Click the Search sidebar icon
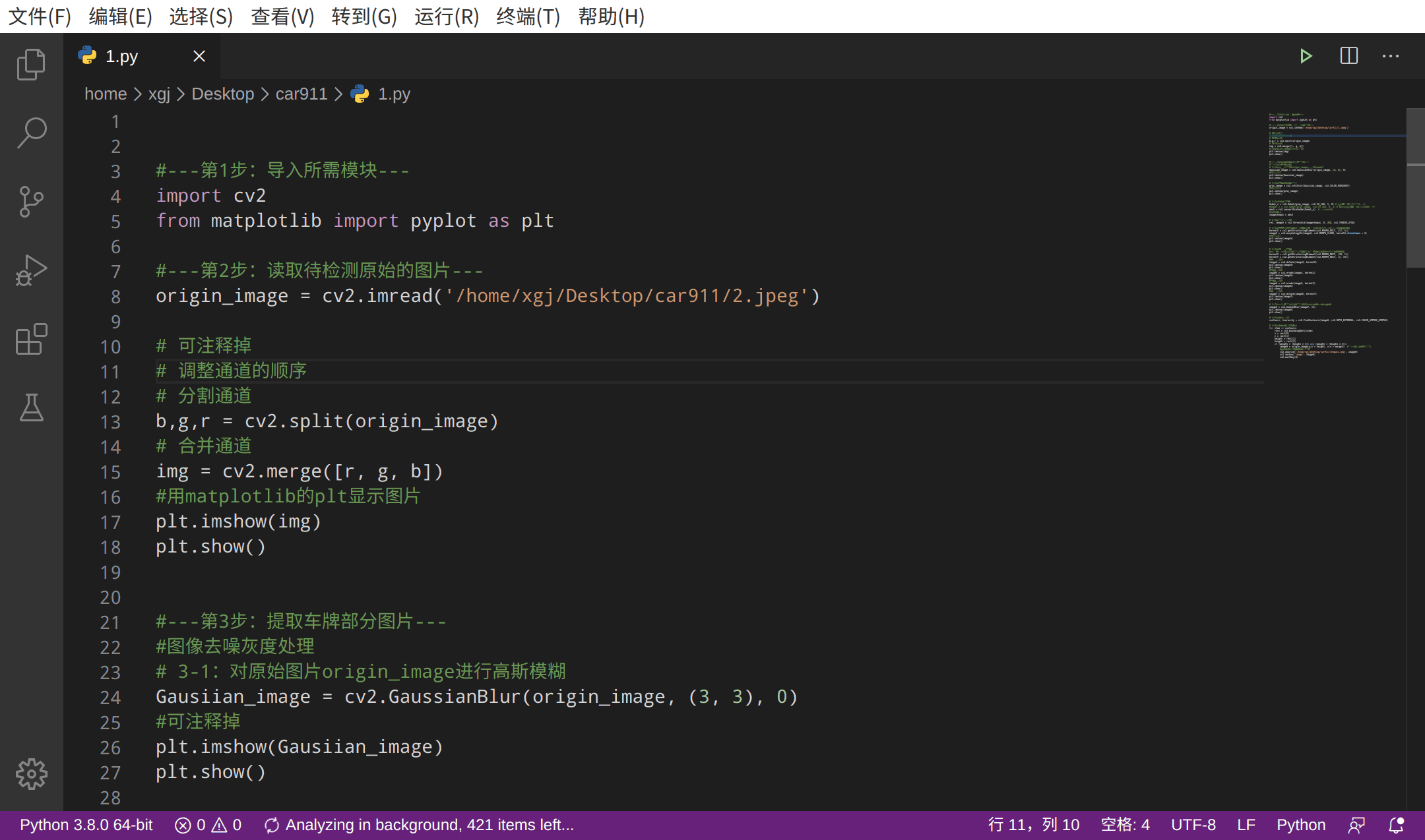The width and height of the screenshot is (1425, 840). (x=31, y=131)
